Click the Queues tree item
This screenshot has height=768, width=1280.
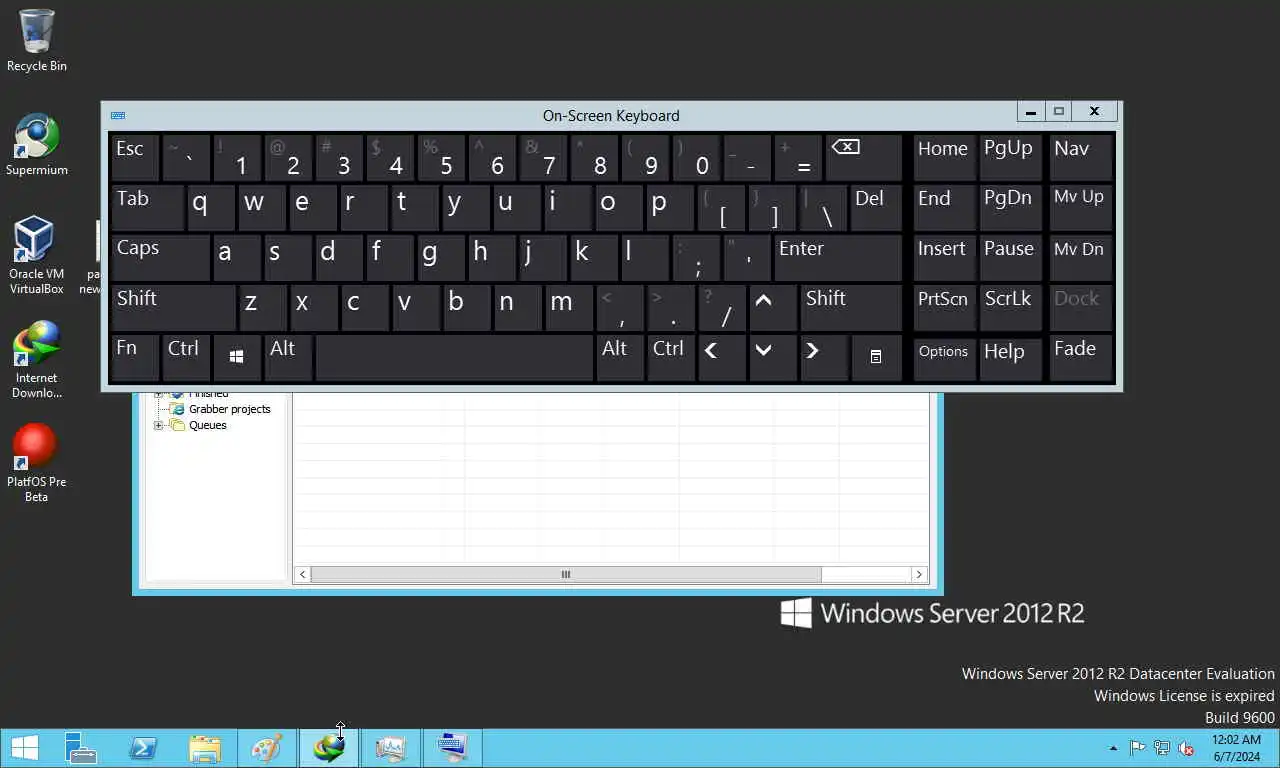208,425
